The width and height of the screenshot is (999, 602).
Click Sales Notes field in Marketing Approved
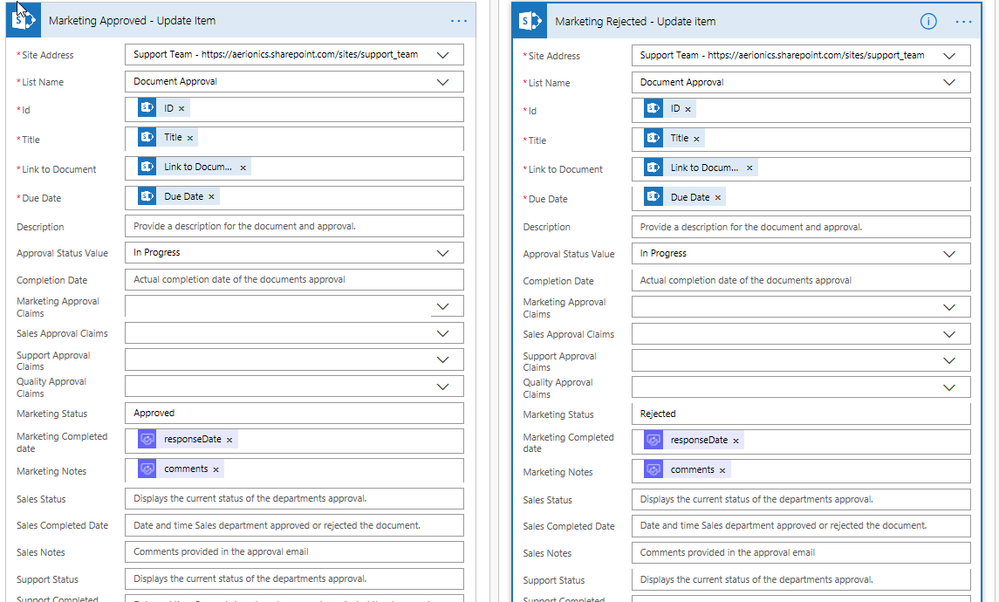click(x=294, y=552)
